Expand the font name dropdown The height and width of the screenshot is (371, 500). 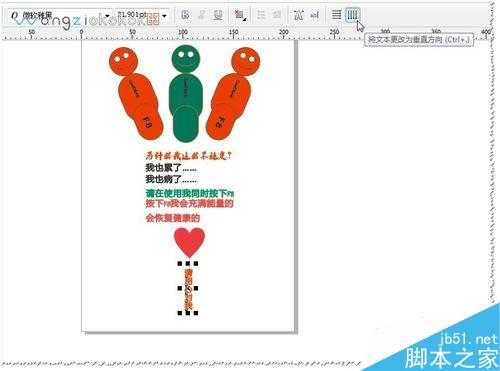tap(107, 16)
